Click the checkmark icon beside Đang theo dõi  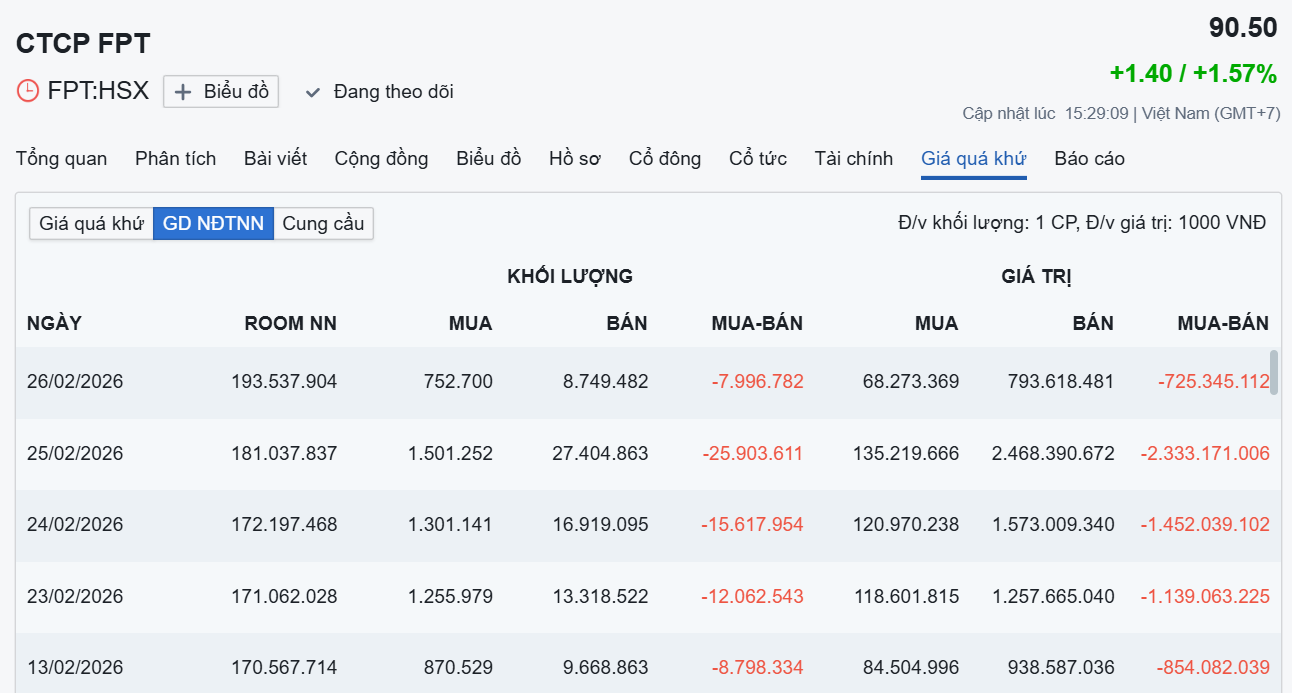click(313, 92)
